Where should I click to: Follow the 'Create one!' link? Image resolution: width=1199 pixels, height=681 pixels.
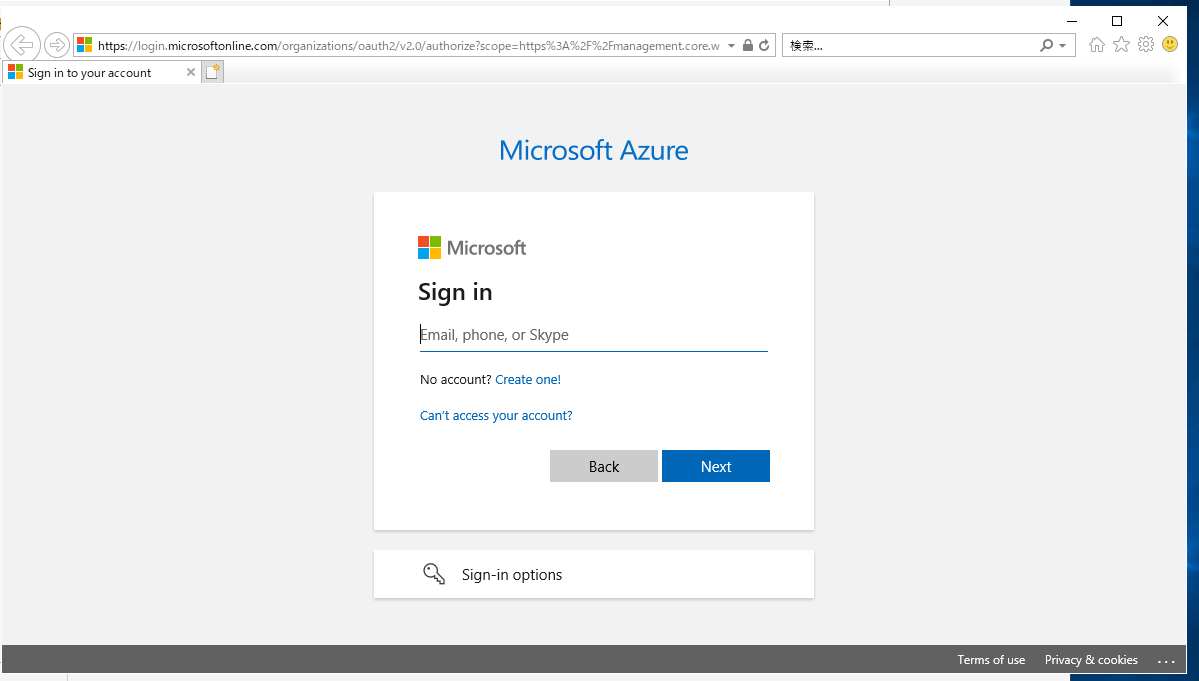[x=528, y=380]
